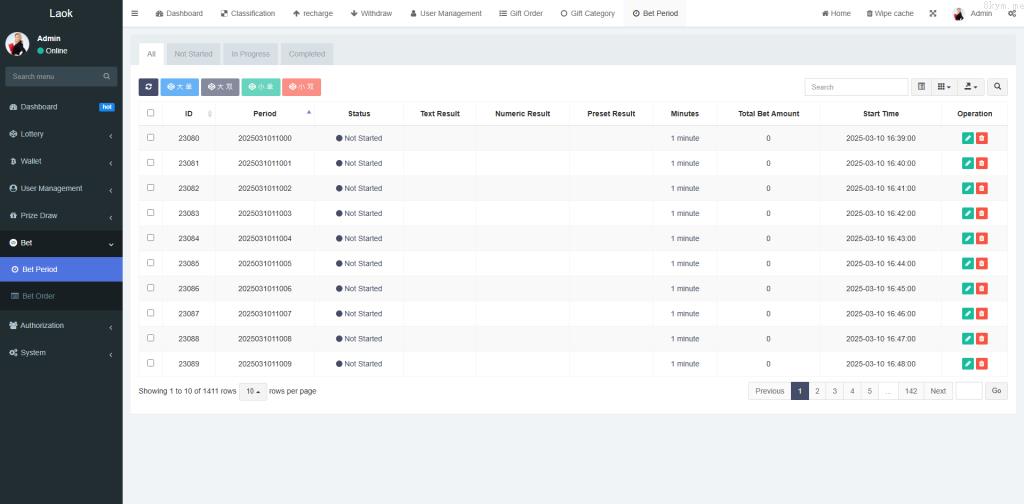1024x504 pixels.
Task: Open the columns visibility dropdown
Action: coord(944,87)
